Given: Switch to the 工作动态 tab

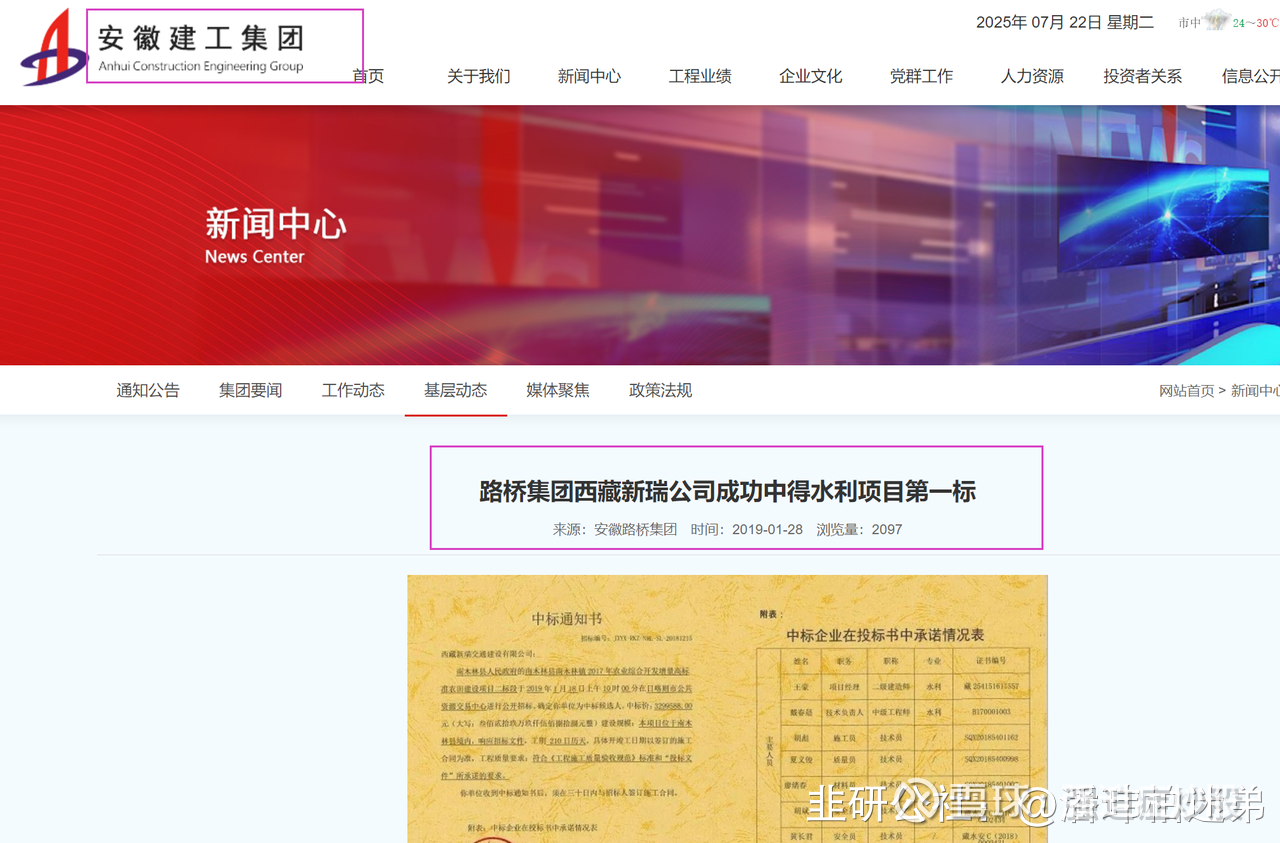Looking at the screenshot, I should pyautogui.click(x=353, y=390).
